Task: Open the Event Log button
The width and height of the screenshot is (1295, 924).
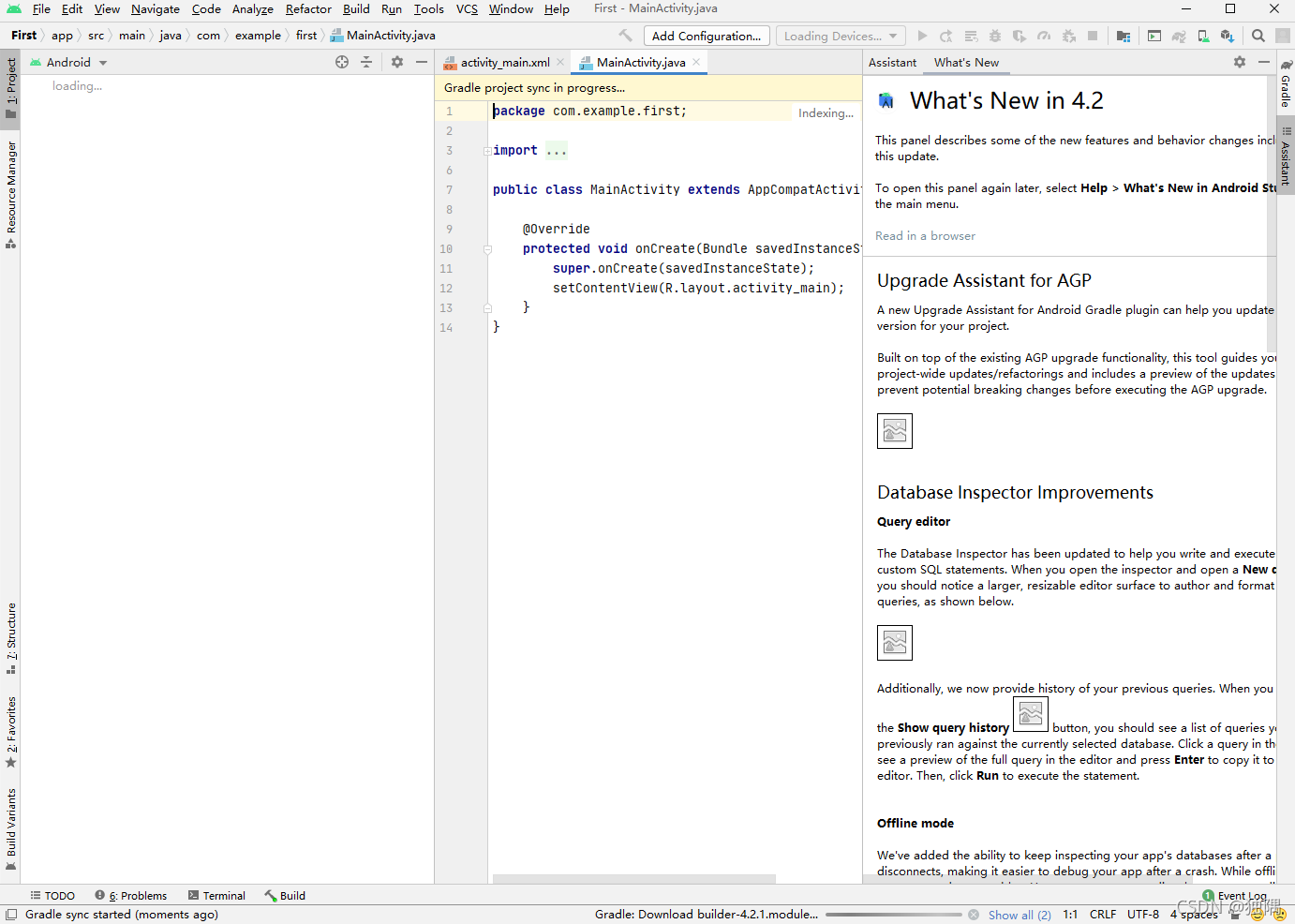Action: coord(1234,896)
